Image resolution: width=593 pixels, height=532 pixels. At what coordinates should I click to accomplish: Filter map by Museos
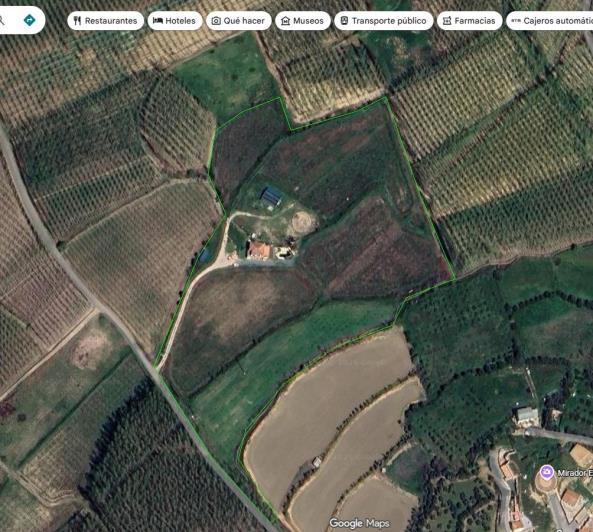coord(303,20)
